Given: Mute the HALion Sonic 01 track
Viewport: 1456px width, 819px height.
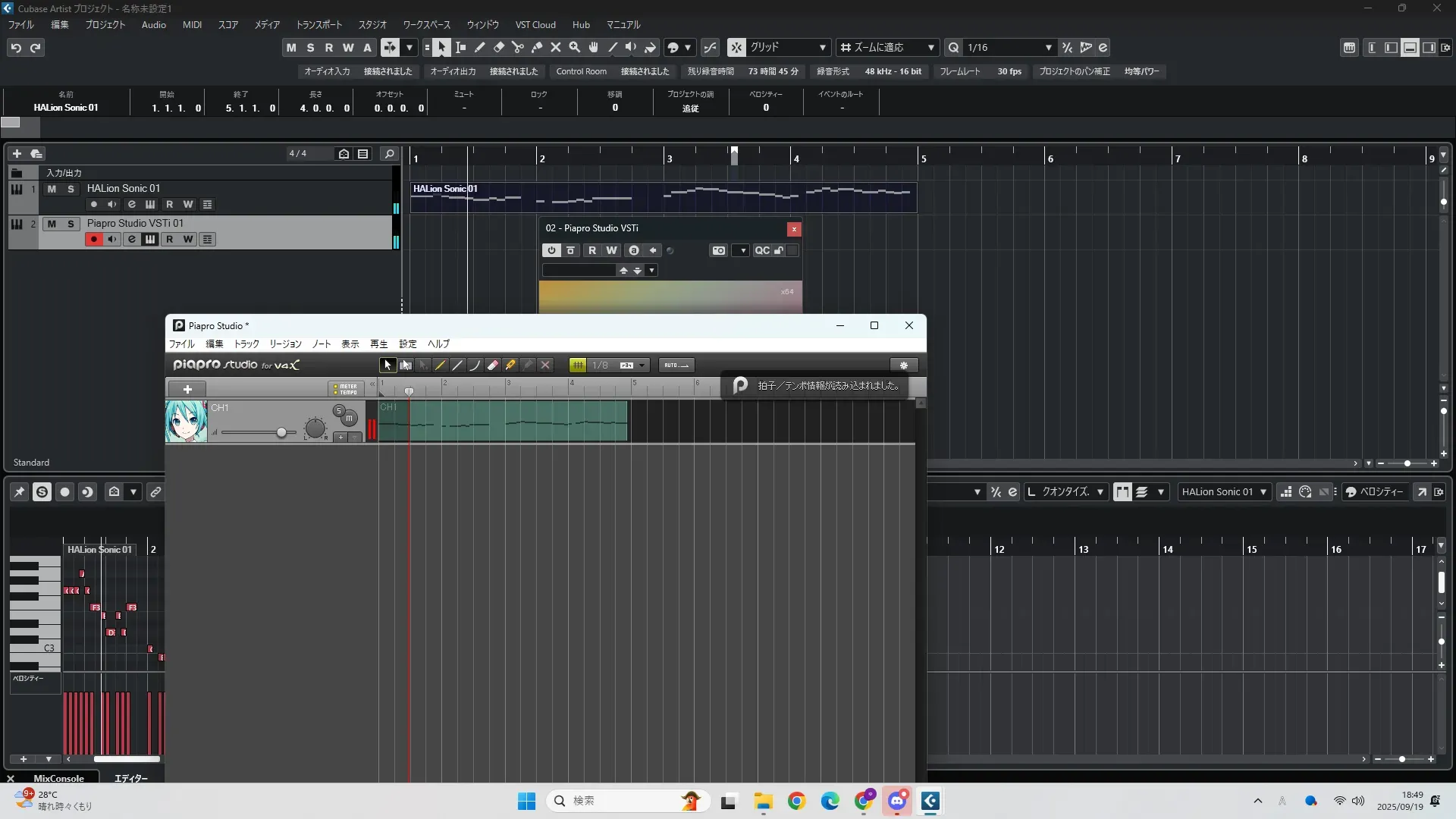Looking at the screenshot, I should pos(52,189).
